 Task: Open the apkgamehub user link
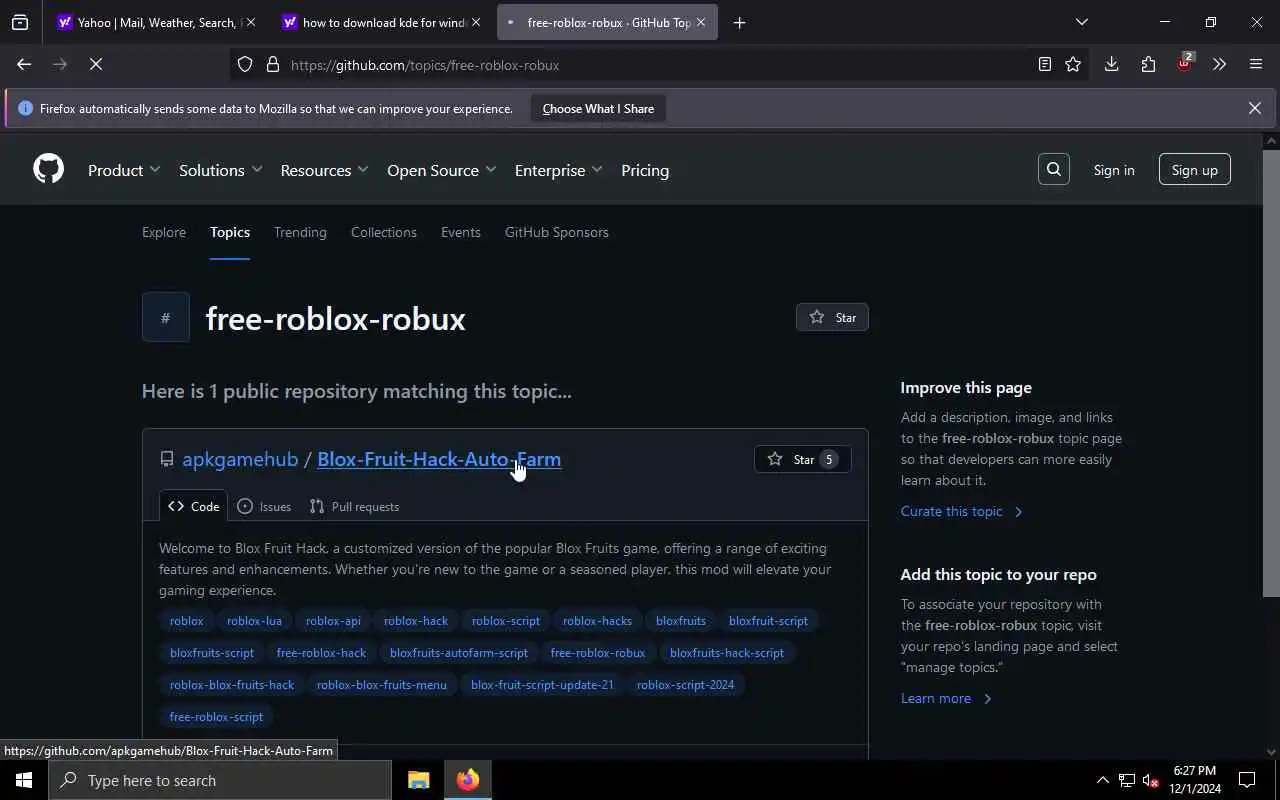tap(240, 459)
